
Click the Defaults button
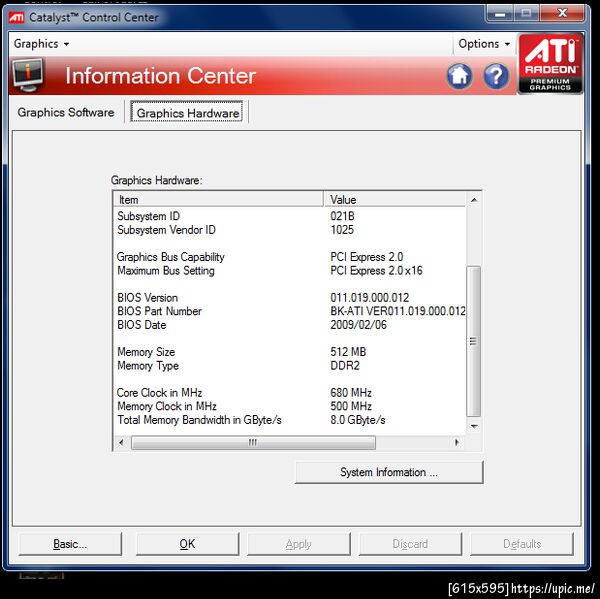coord(522,544)
